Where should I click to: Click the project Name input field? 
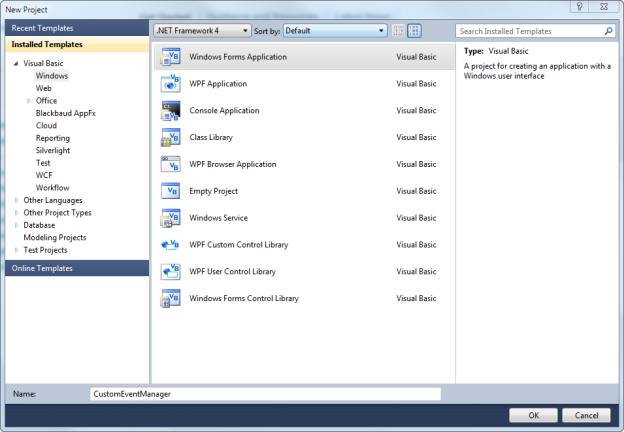click(265, 394)
